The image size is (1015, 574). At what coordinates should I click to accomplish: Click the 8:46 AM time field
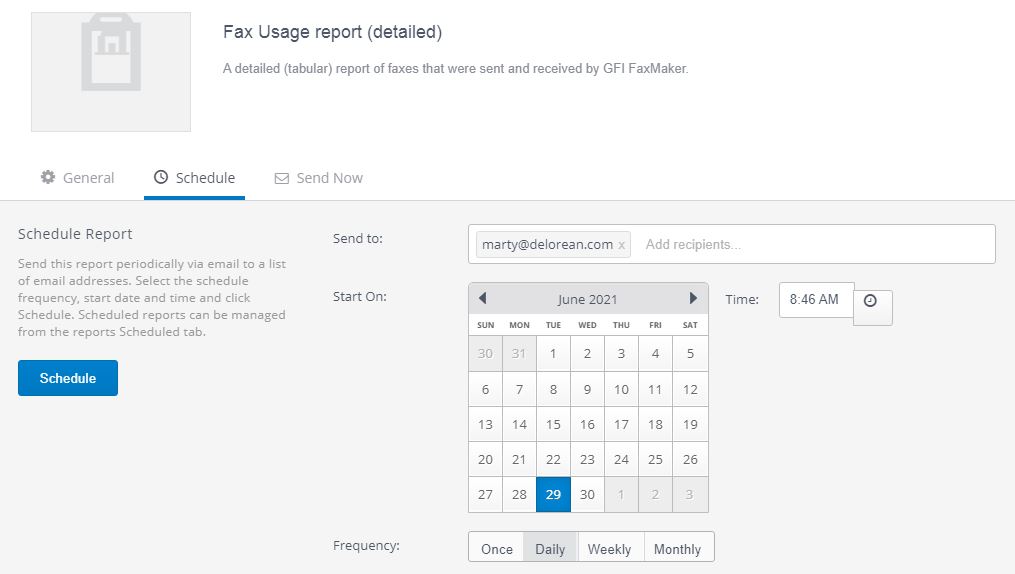(816, 300)
